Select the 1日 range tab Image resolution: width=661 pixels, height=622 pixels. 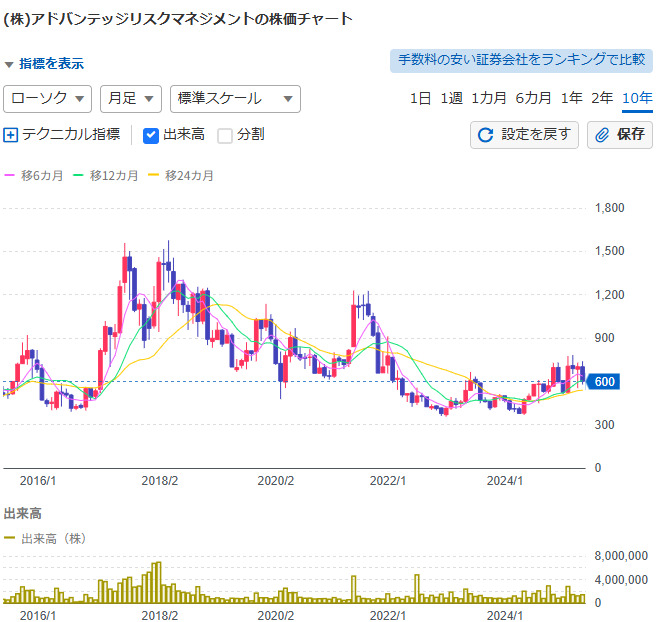coord(420,98)
